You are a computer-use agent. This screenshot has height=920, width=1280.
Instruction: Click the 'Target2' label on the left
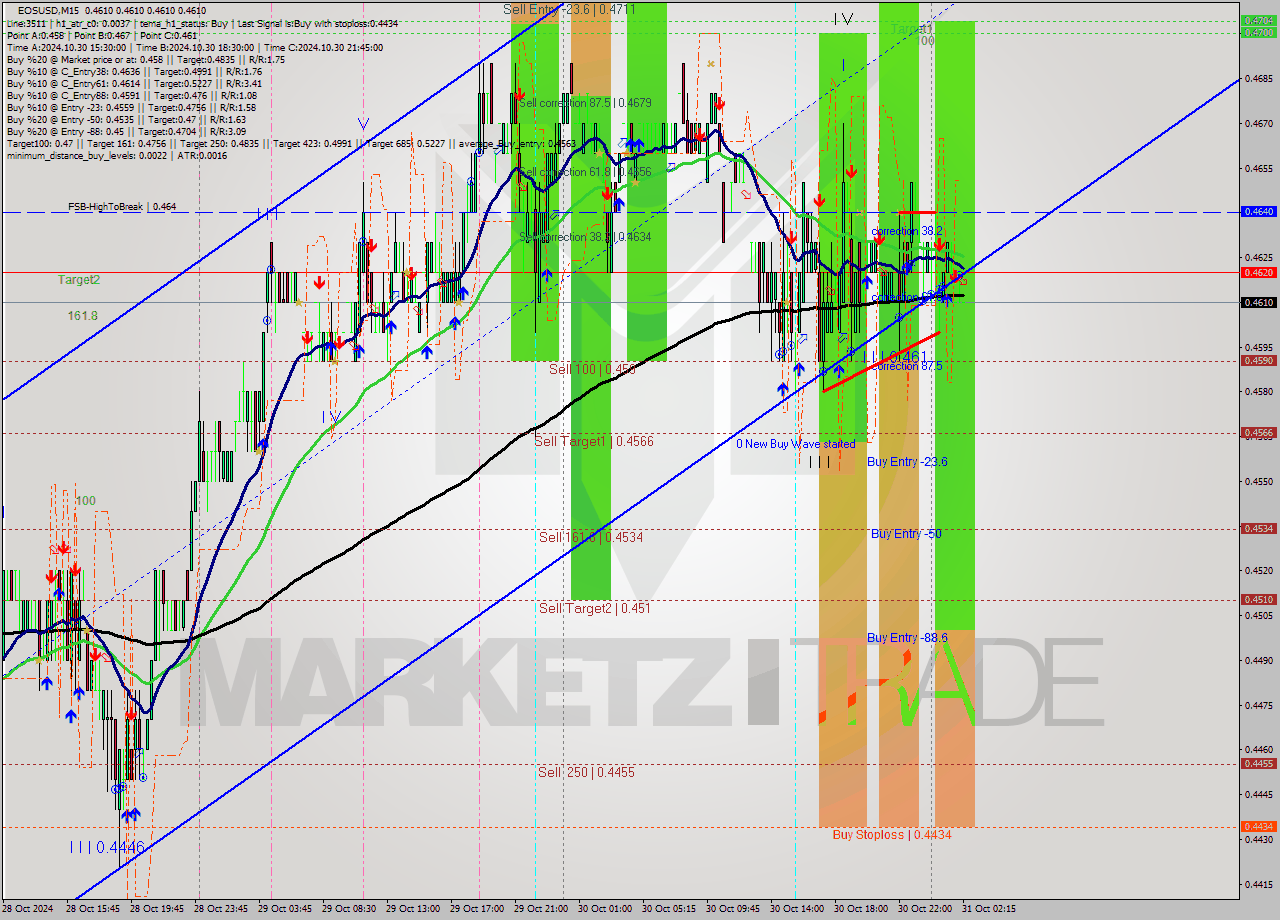coord(79,280)
